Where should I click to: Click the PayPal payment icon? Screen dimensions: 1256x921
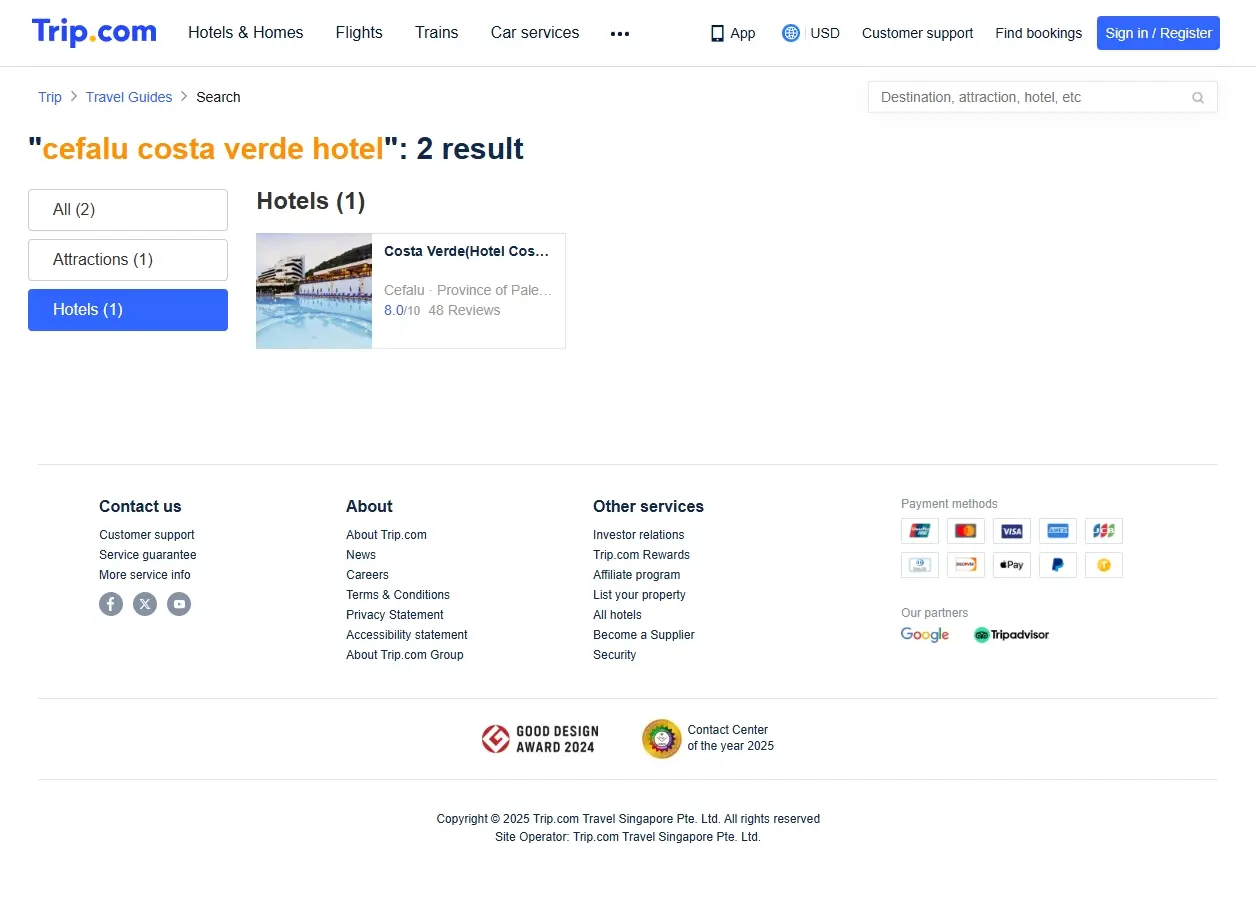point(1058,565)
